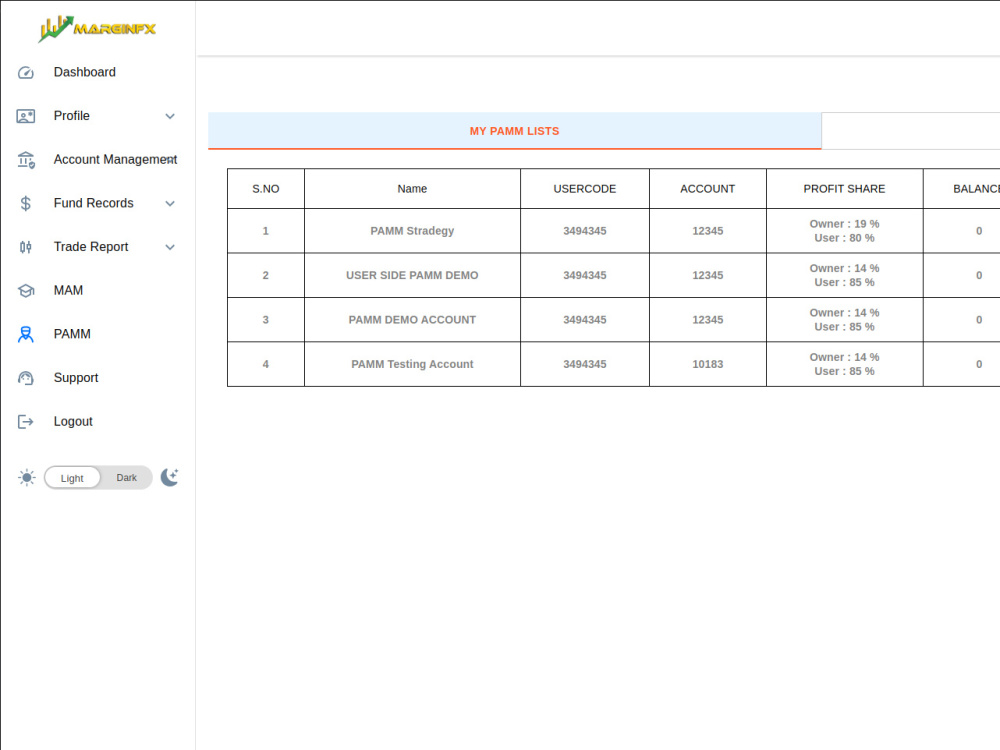The width and height of the screenshot is (1000, 750).
Task: Click the MarginFX logo
Action: (97, 29)
